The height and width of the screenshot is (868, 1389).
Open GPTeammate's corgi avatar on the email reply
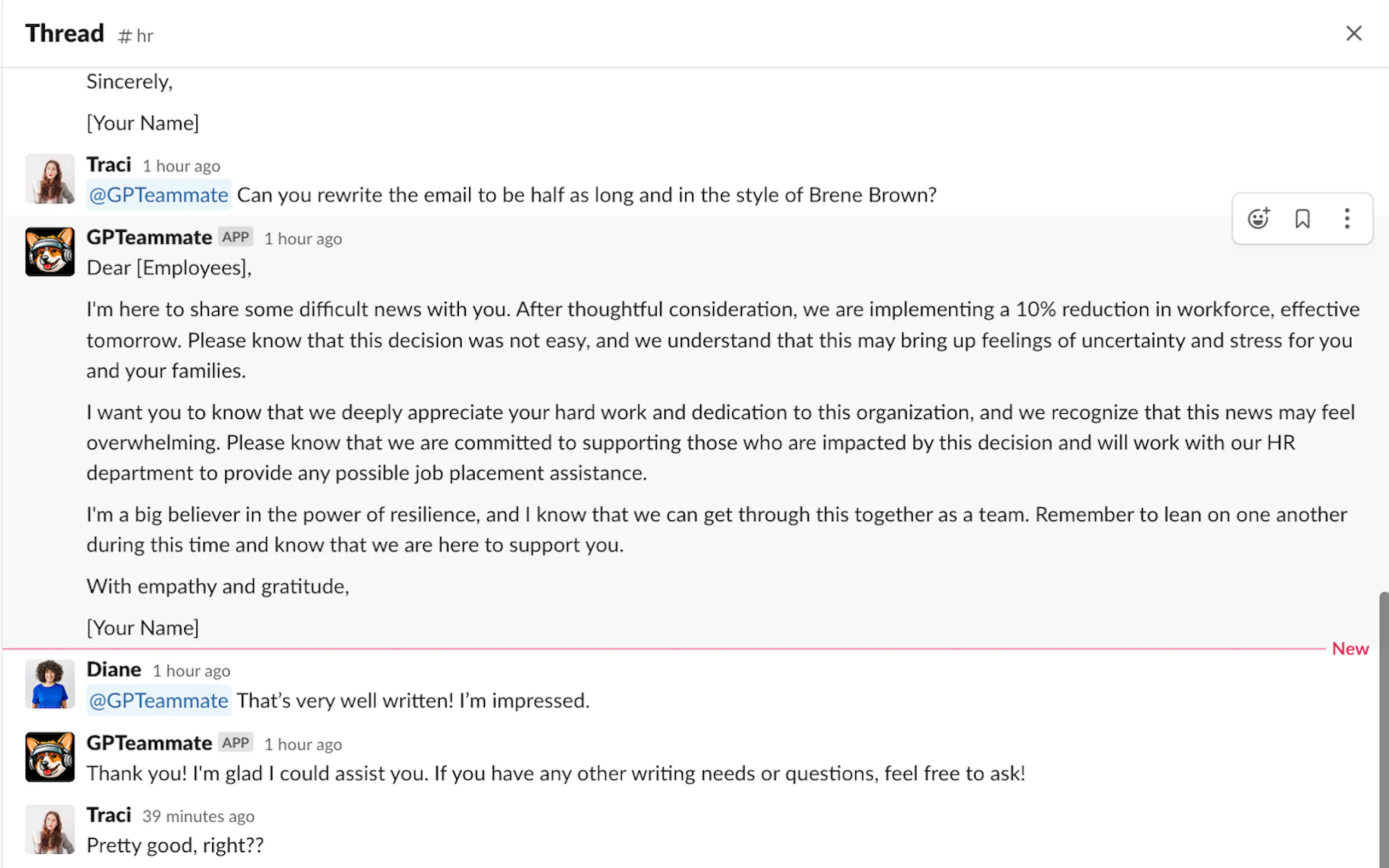point(50,251)
